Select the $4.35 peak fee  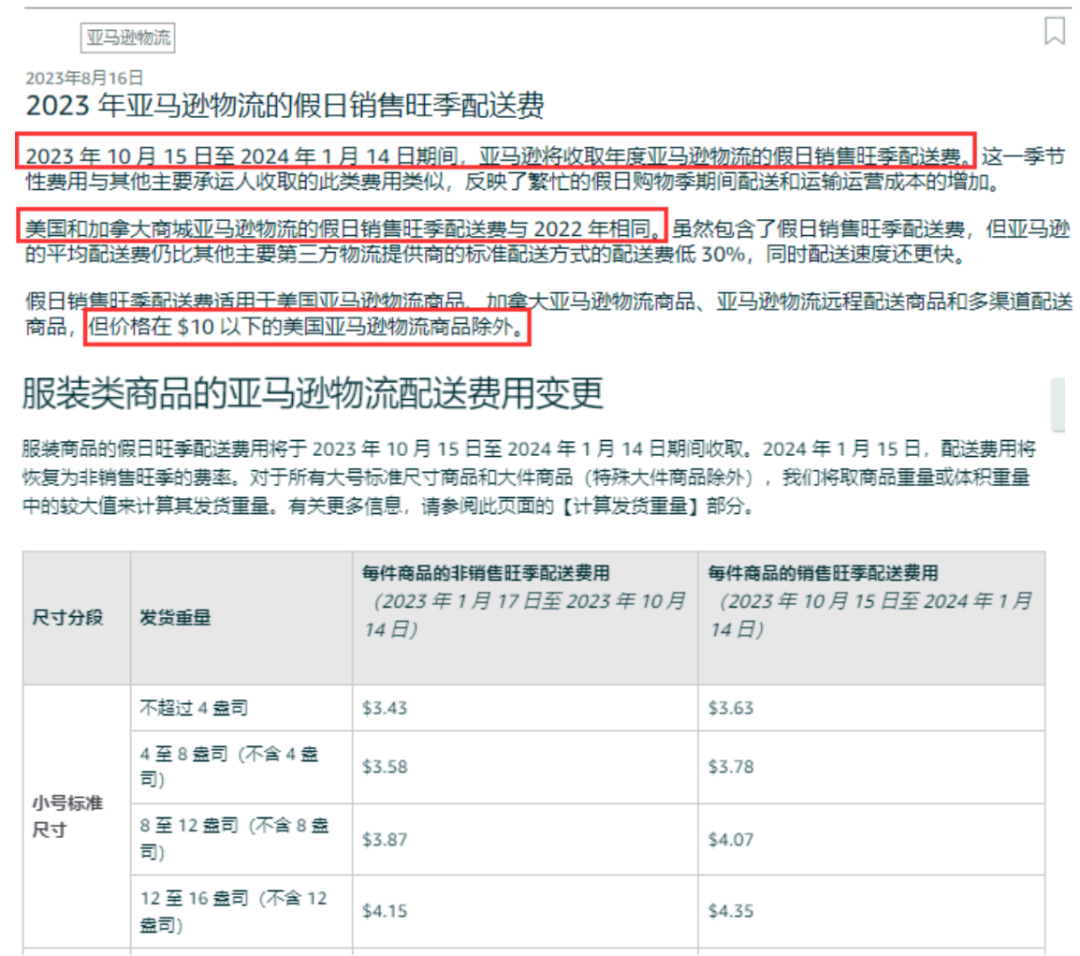731,911
